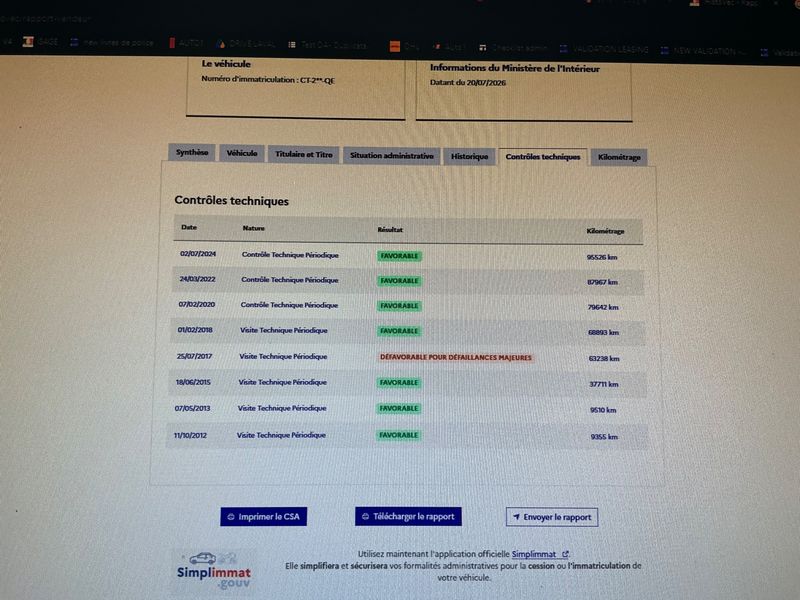Click the Le véhicule card heading
The width and height of the screenshot is (800, 600).
coord(226,64)
